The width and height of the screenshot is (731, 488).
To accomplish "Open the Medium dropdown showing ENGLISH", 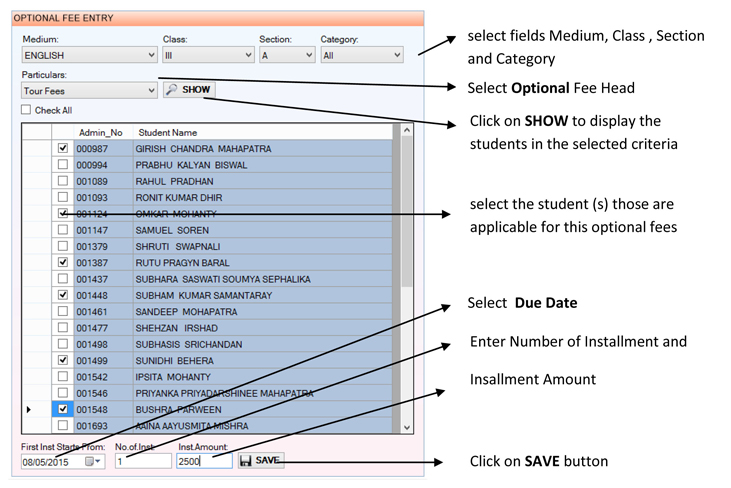I will coord(89,55).
